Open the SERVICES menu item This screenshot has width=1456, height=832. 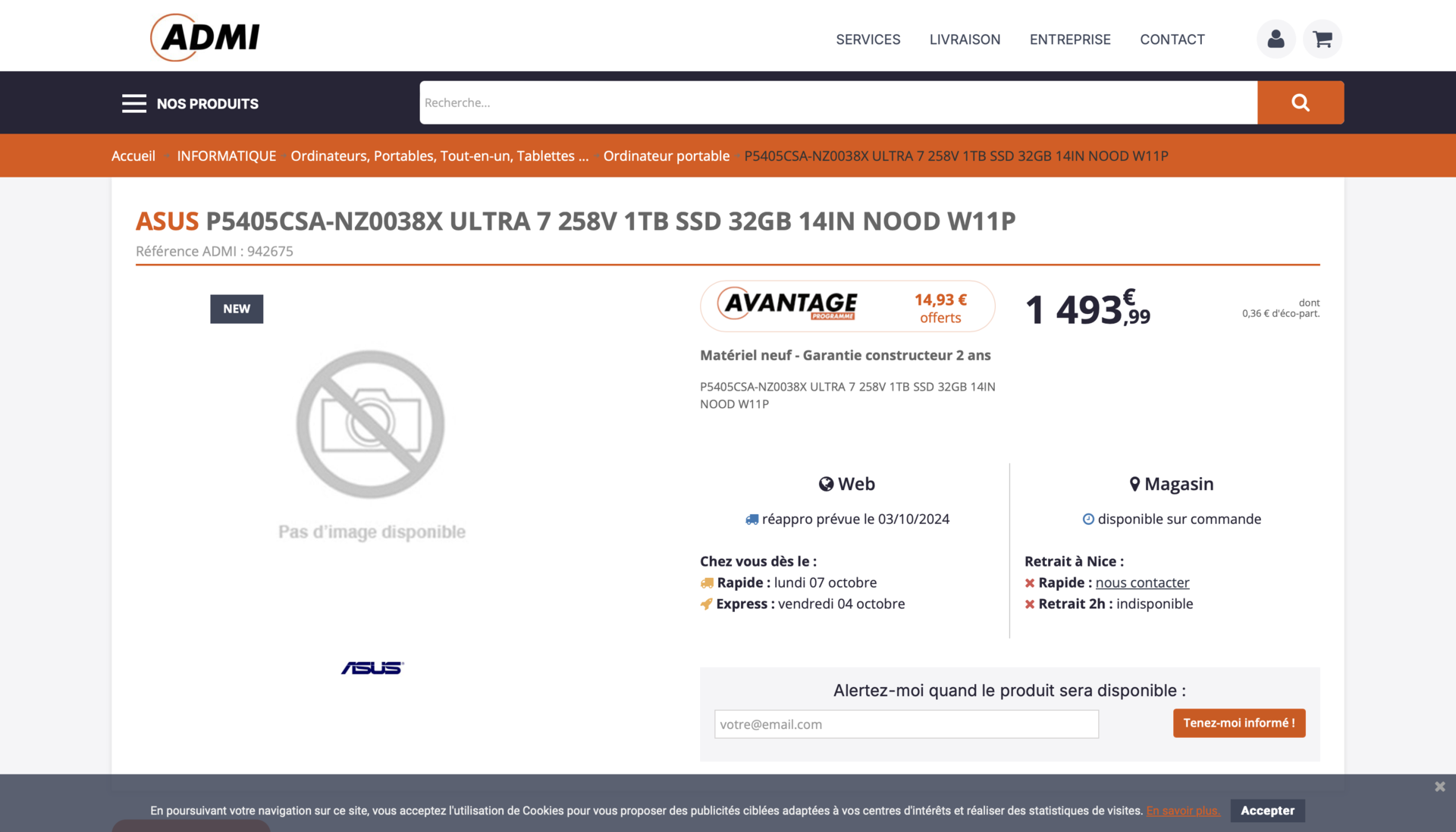tap(868, 39)
